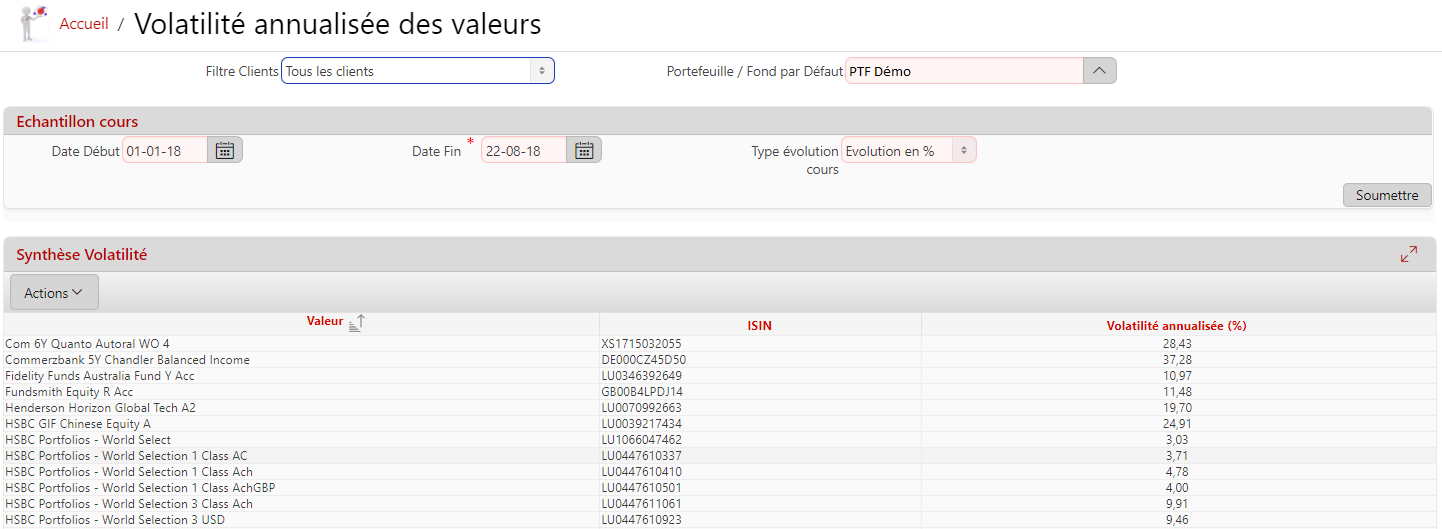Select the Fundsmith Equity R Acc row

point(69,392)
